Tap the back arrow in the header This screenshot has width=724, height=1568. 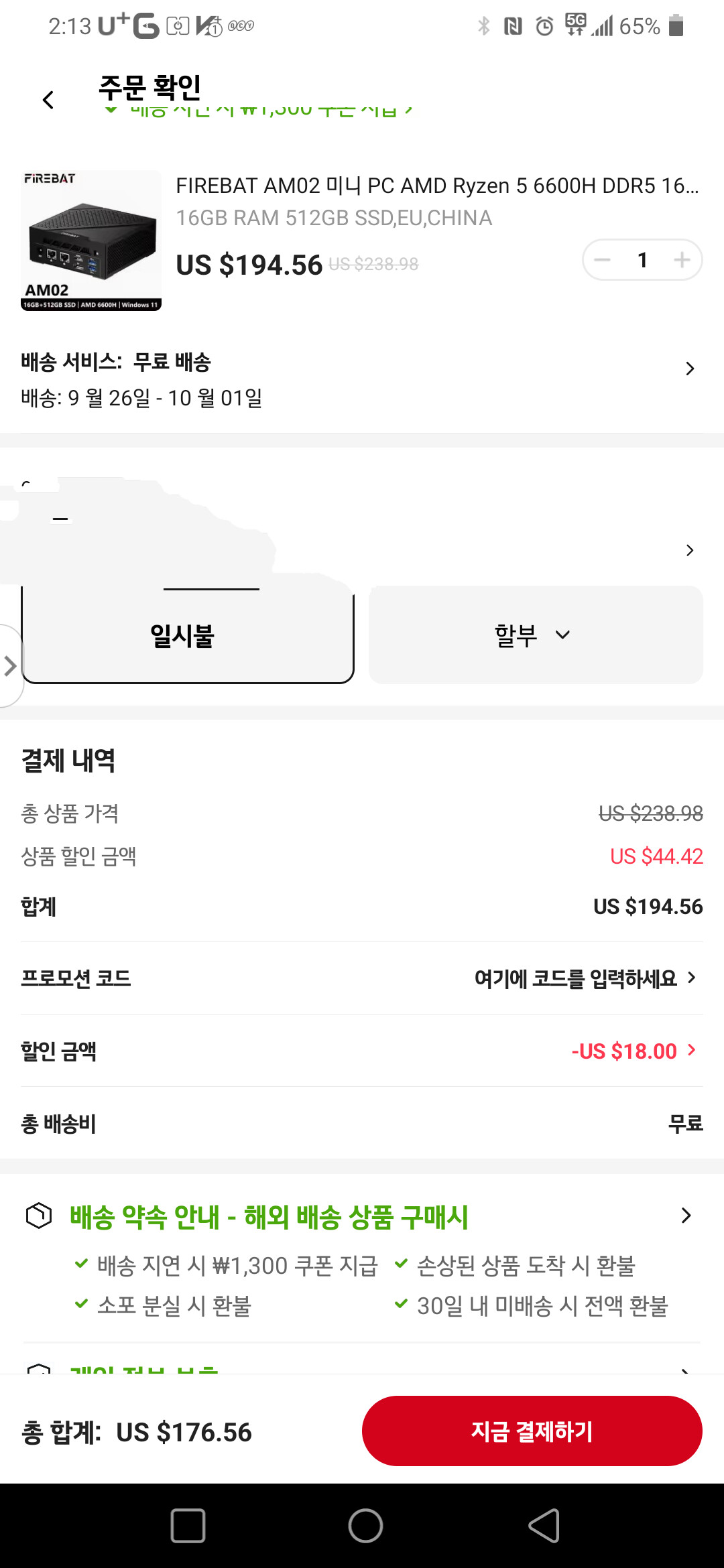[48, 101]
